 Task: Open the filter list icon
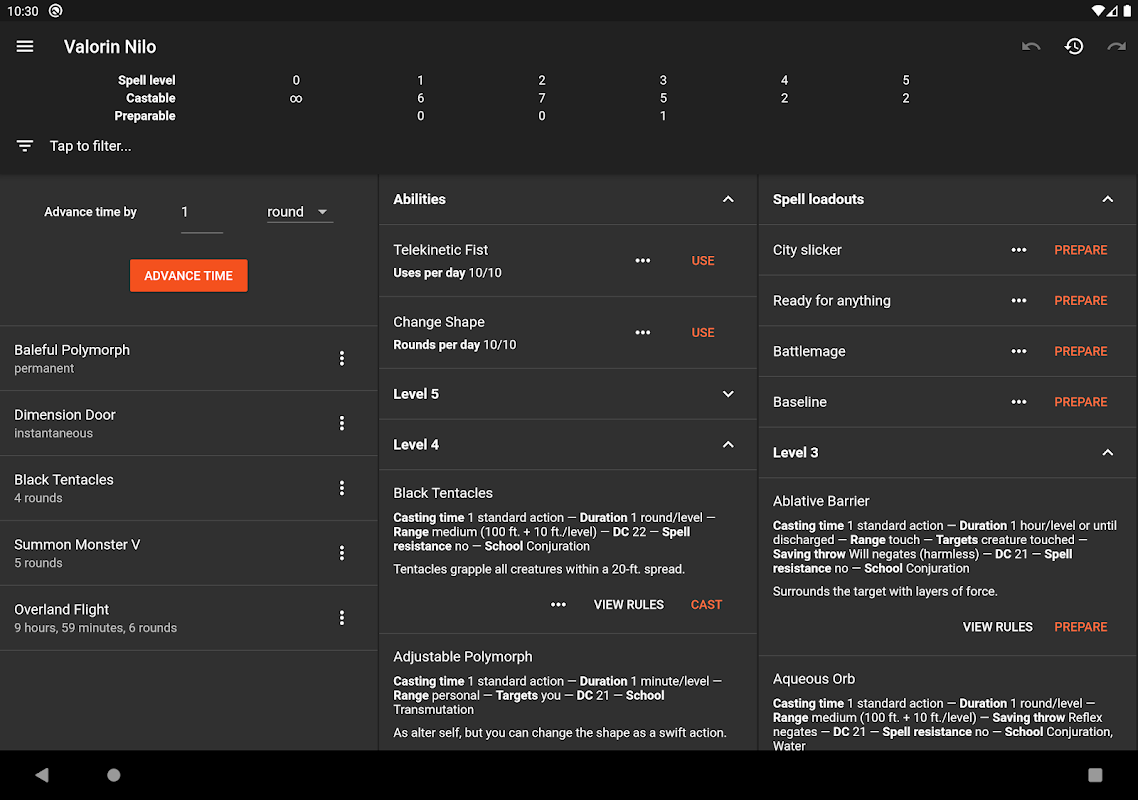click(25, 146)
